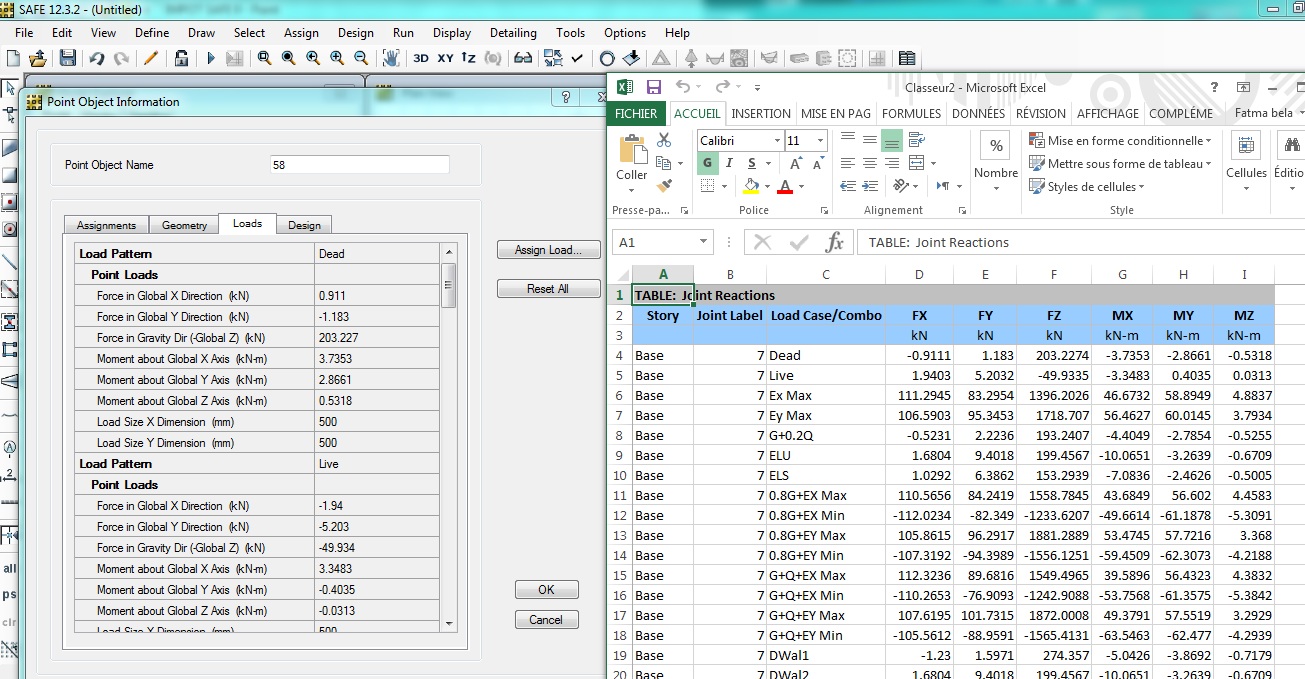Open Mise en forme conditionnelle dropdown

[x=1120, y=141]
